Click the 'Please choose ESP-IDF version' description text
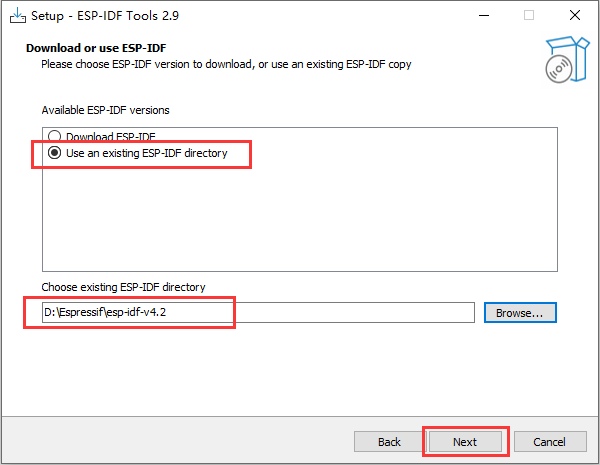This screenshot has width=600, height=465. 226,64
